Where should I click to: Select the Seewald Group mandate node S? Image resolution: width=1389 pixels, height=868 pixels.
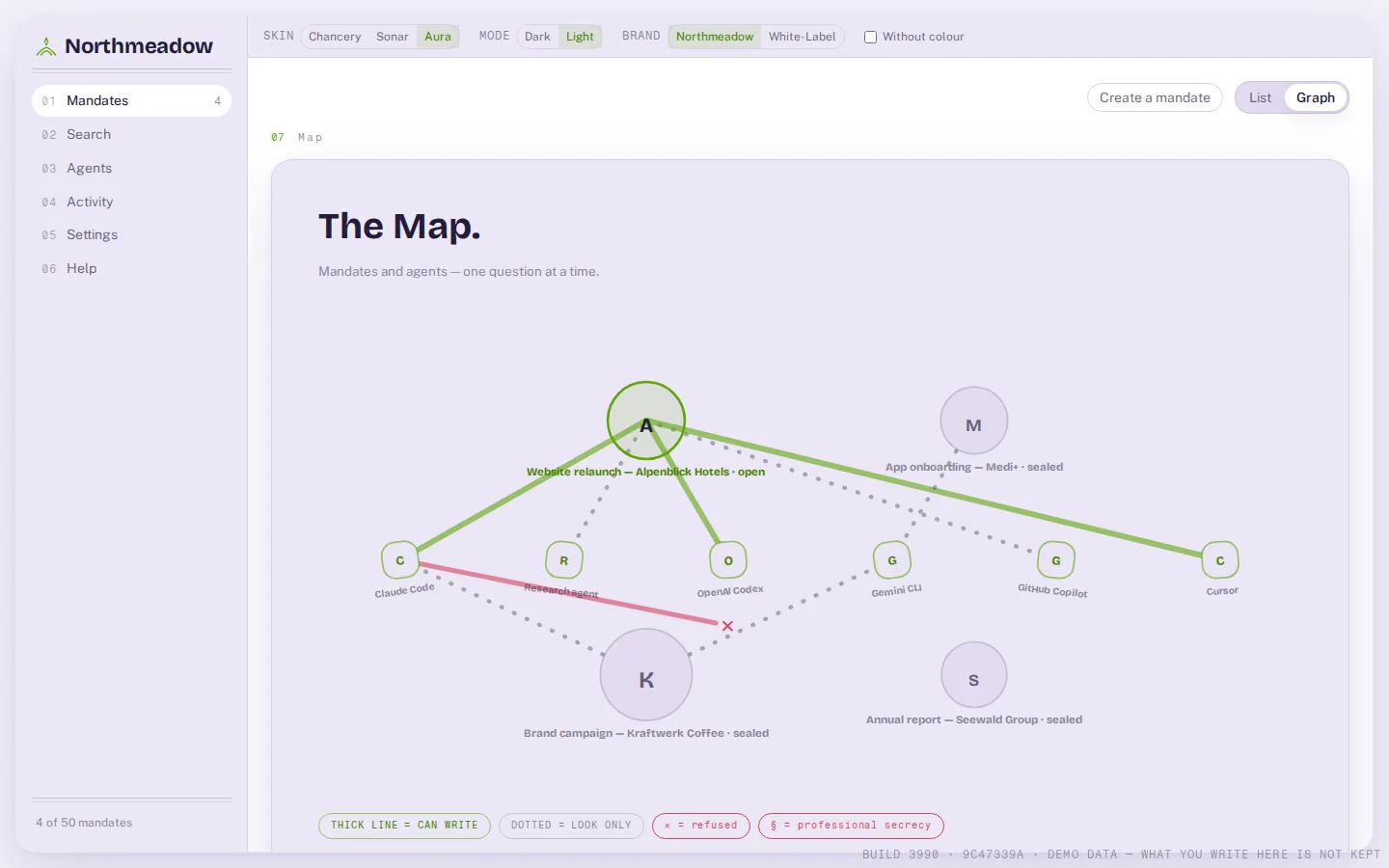pos(974,675)
